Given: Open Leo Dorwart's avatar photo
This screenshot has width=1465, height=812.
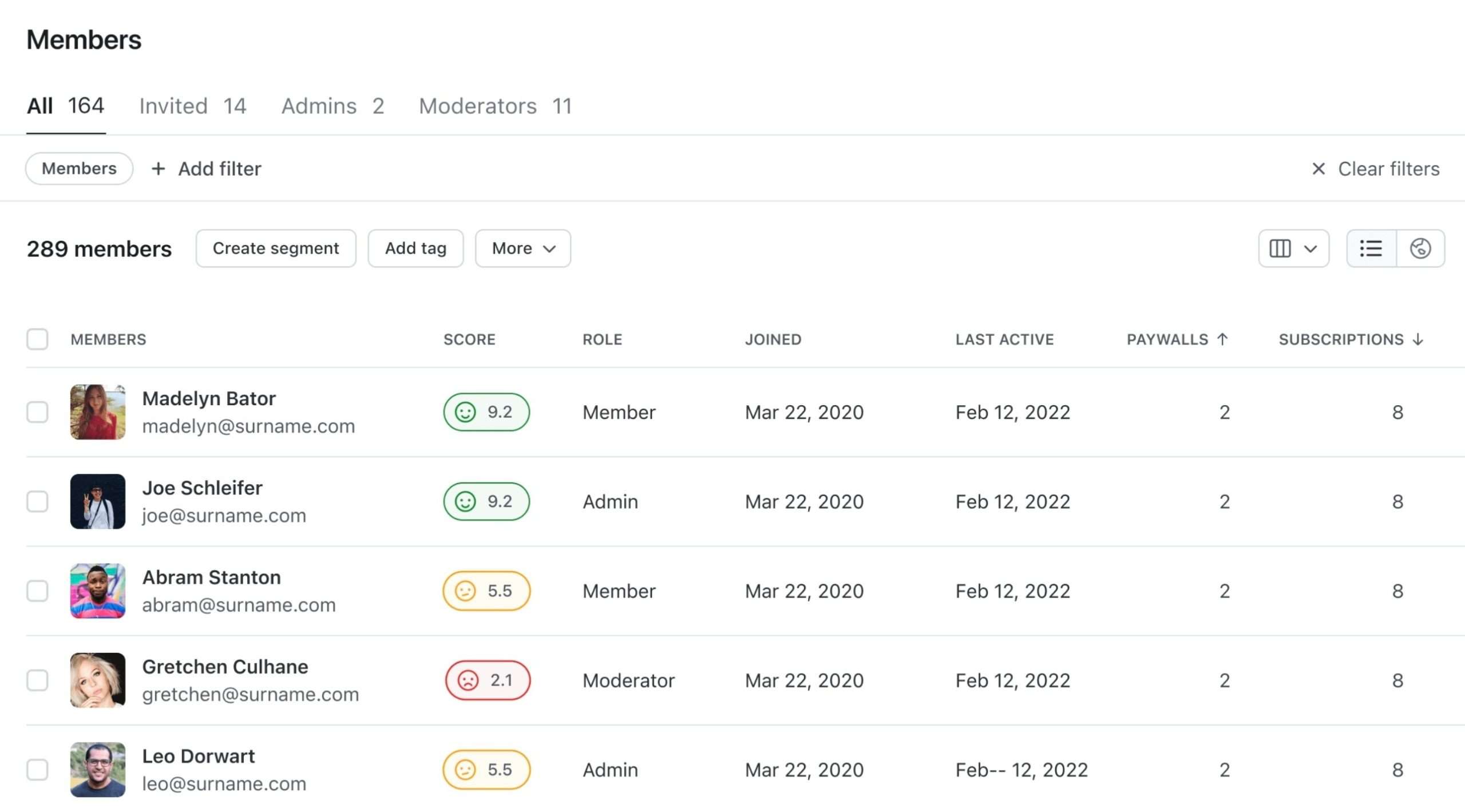Looking at the screenshot, I should click(x=98, y=770).
